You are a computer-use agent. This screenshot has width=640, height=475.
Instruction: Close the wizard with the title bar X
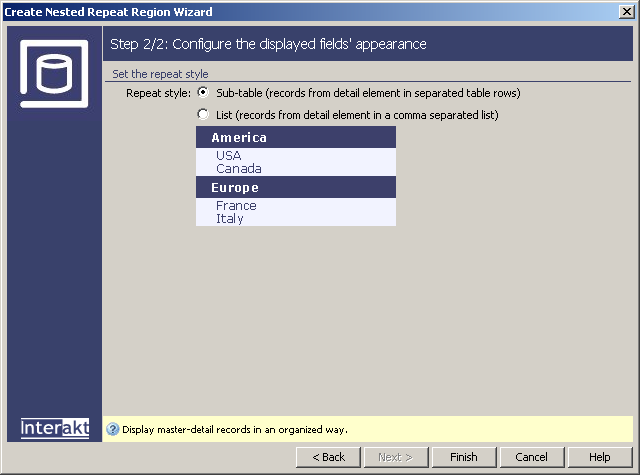(x=626, y=11)
